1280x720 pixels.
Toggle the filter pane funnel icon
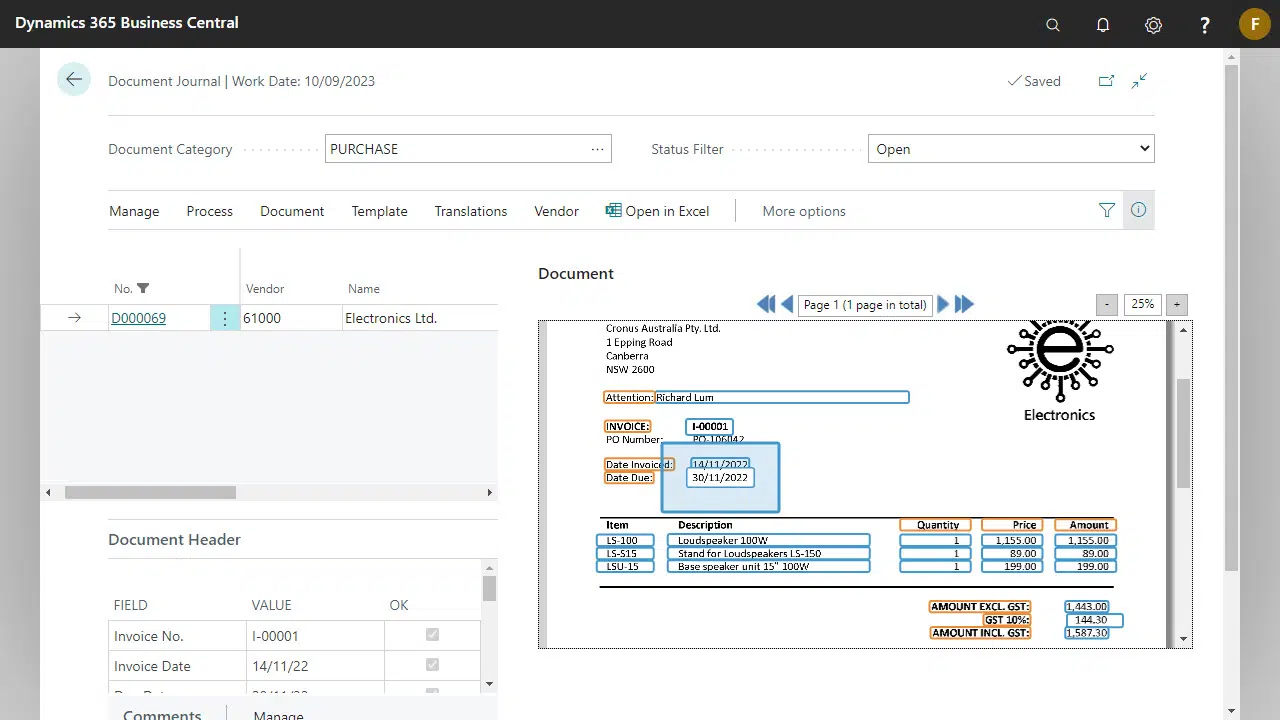[1107, 210]
